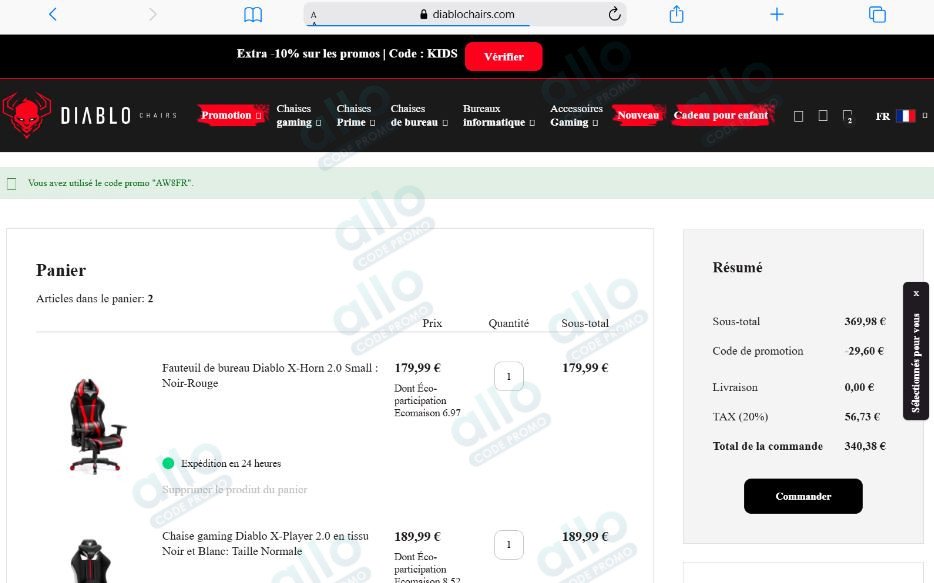Image resolution: width=934 pixels, height=583 pixels.
Task: Click the 'Articles dans le panier: 2' text
Action: (95, 298)
